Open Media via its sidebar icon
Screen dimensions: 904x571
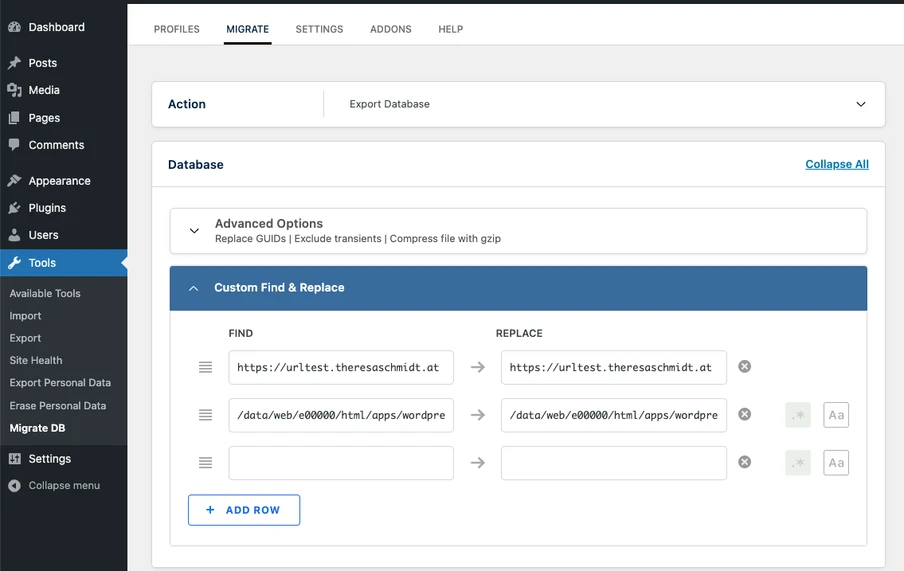tap(14, 90)
